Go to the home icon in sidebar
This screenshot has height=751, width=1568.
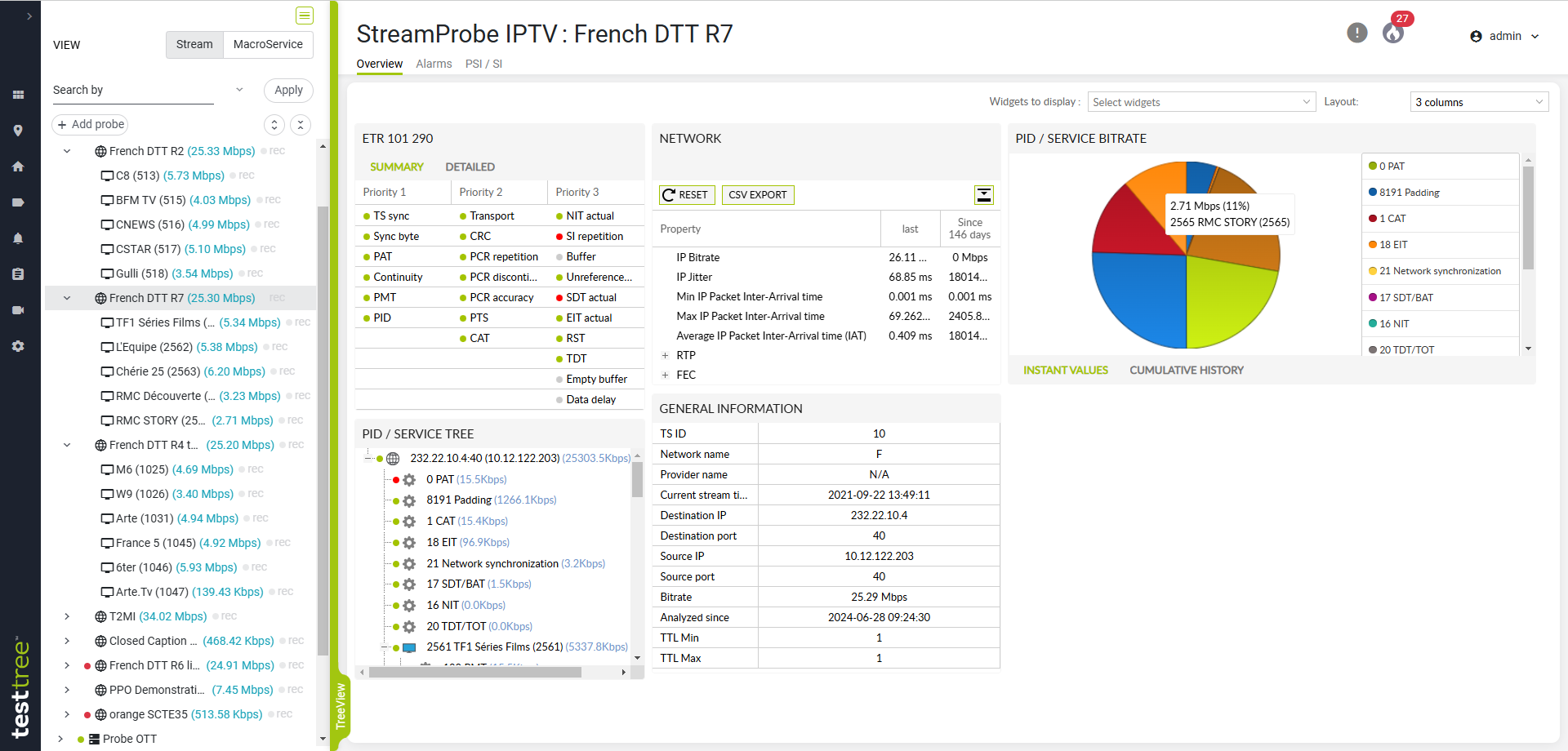(18, 167)
